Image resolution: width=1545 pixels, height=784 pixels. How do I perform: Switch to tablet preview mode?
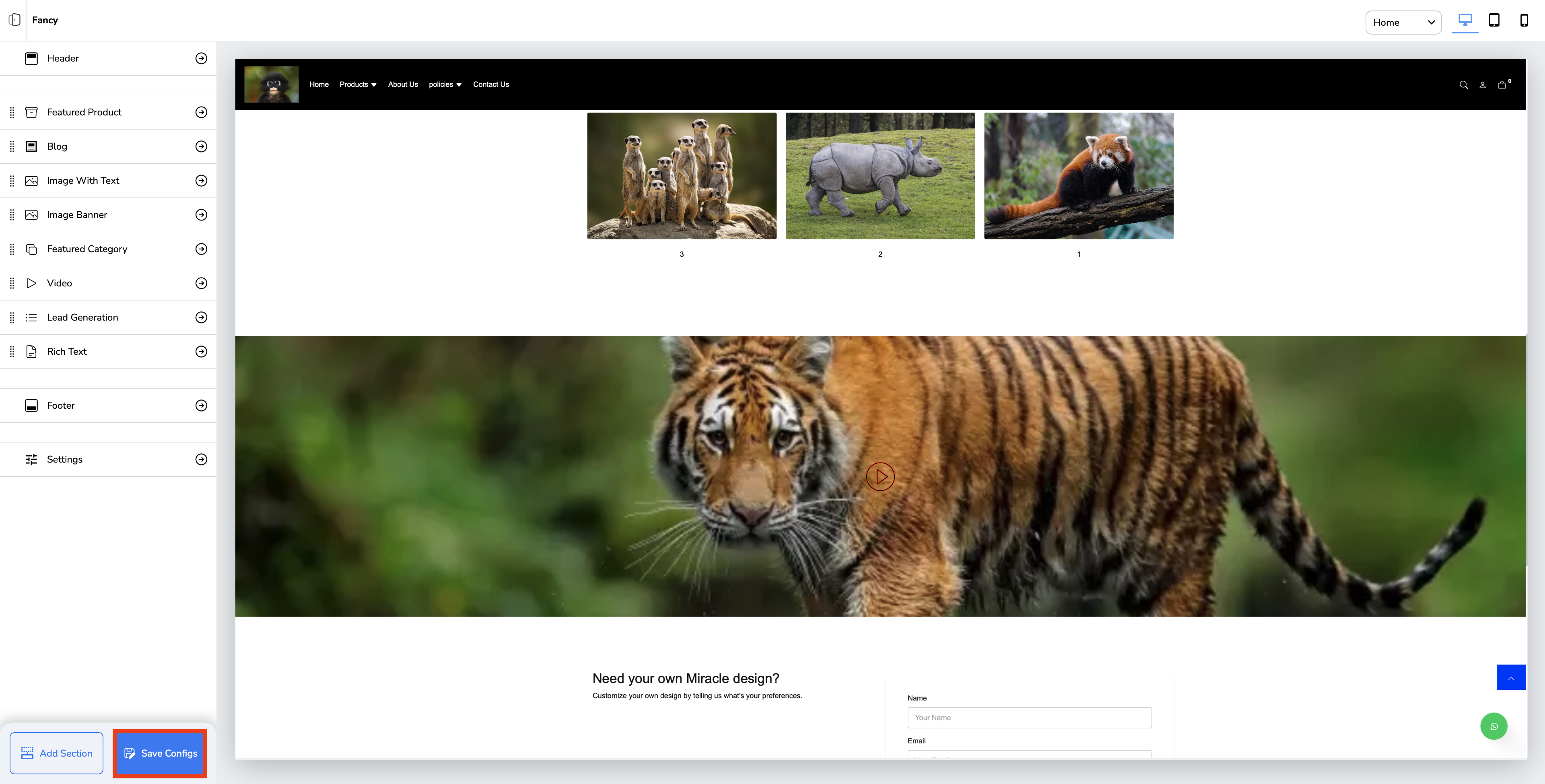pos(1494,21)
